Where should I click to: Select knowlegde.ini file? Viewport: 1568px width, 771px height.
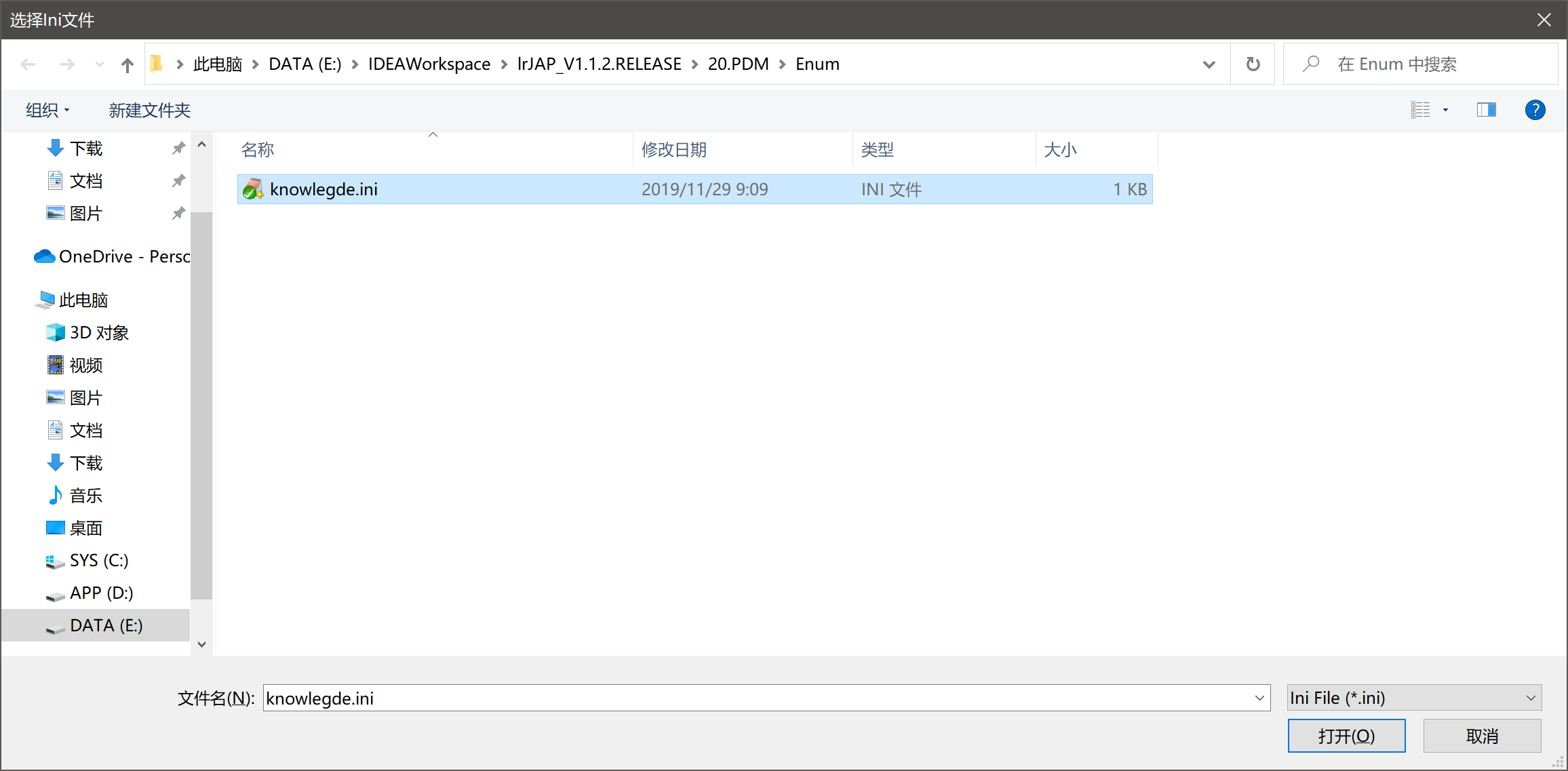tap(695, 189)
